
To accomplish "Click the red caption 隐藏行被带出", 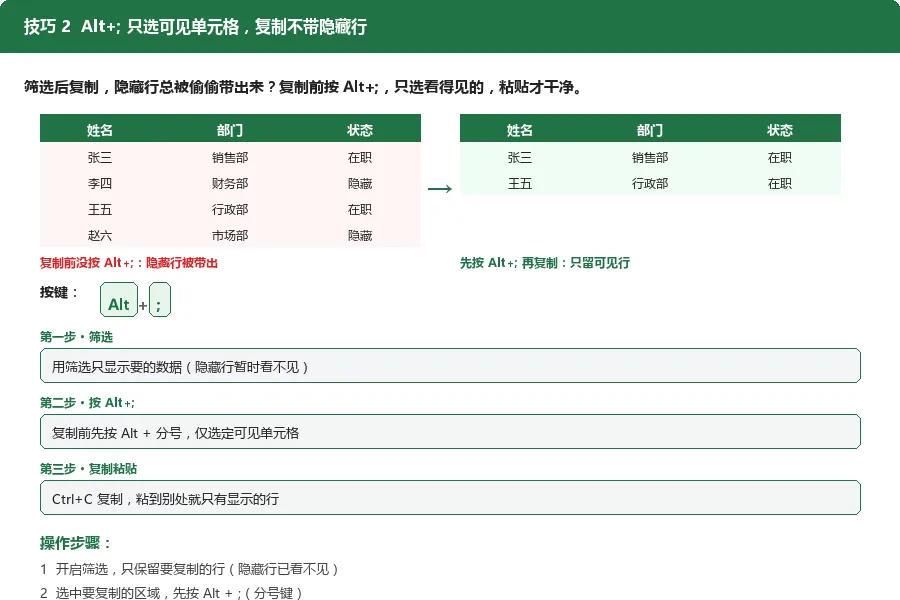I will coord(129,263).
